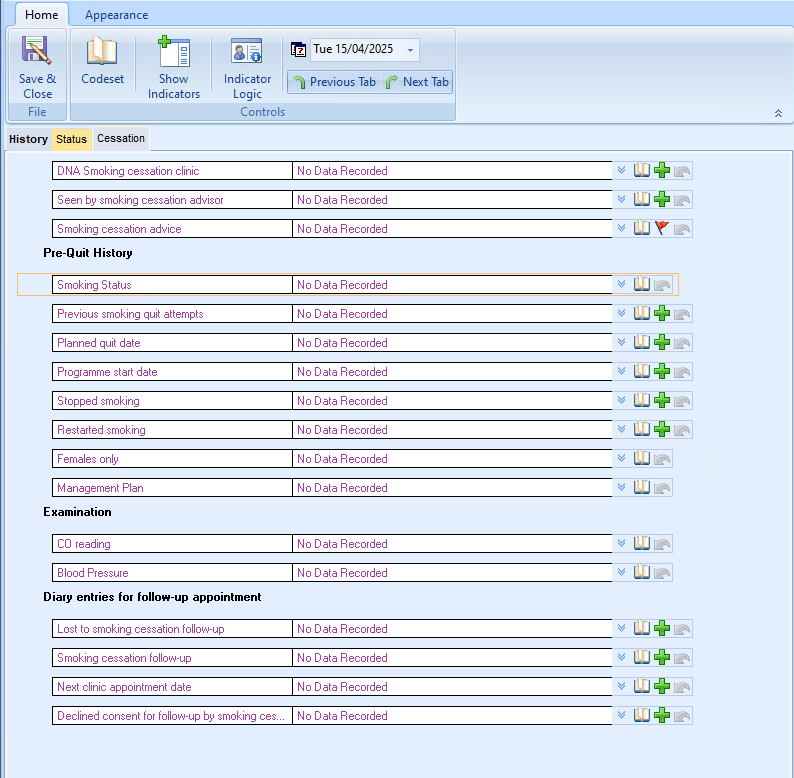This screenshot has height=778, width=794.
Task: Open codeset book for Smoking Status
Action: 642,284
